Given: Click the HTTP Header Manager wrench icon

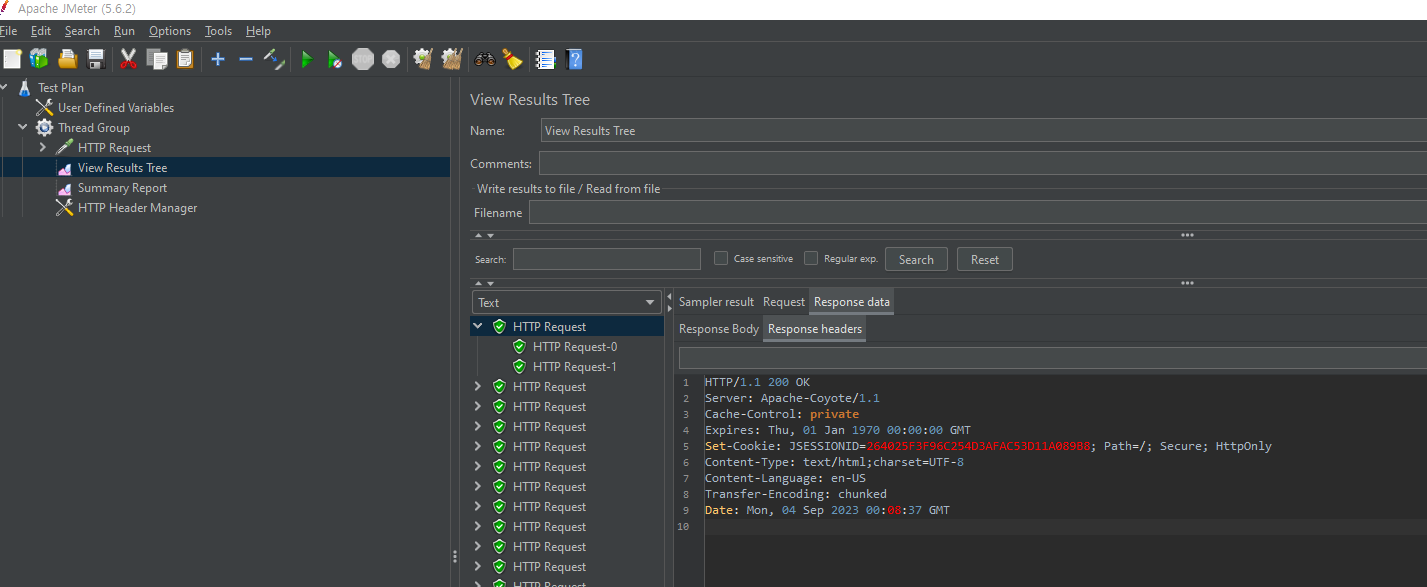Looking at the screenshot, I should click(64, 208).
